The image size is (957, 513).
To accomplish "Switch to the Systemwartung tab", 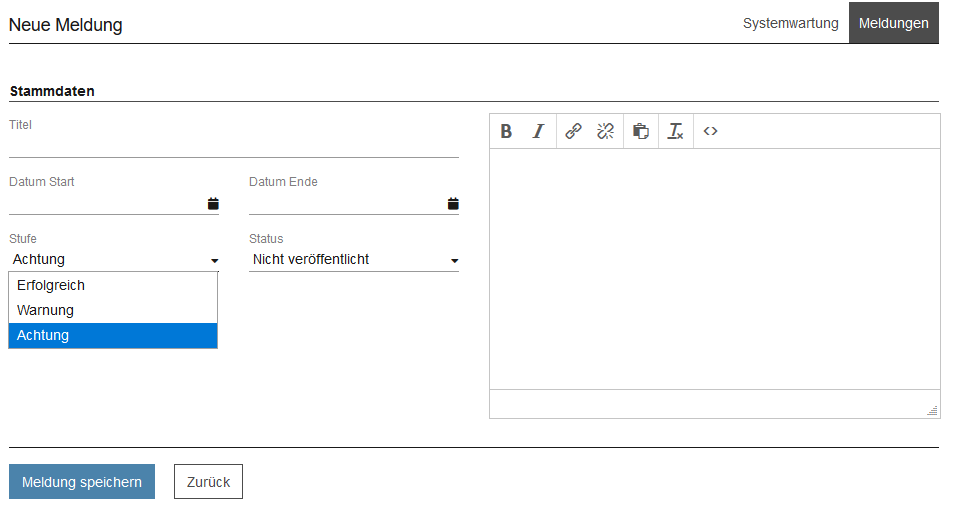I will [x=790, y=23].
